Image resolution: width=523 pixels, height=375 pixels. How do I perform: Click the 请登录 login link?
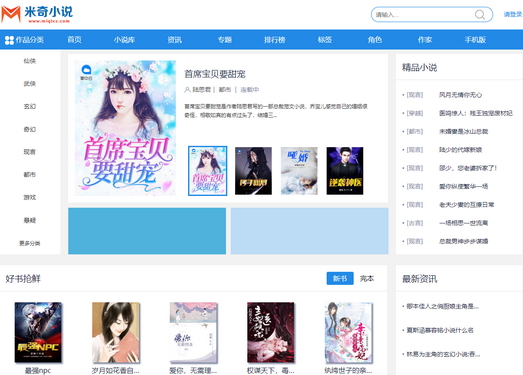point(513,14)
